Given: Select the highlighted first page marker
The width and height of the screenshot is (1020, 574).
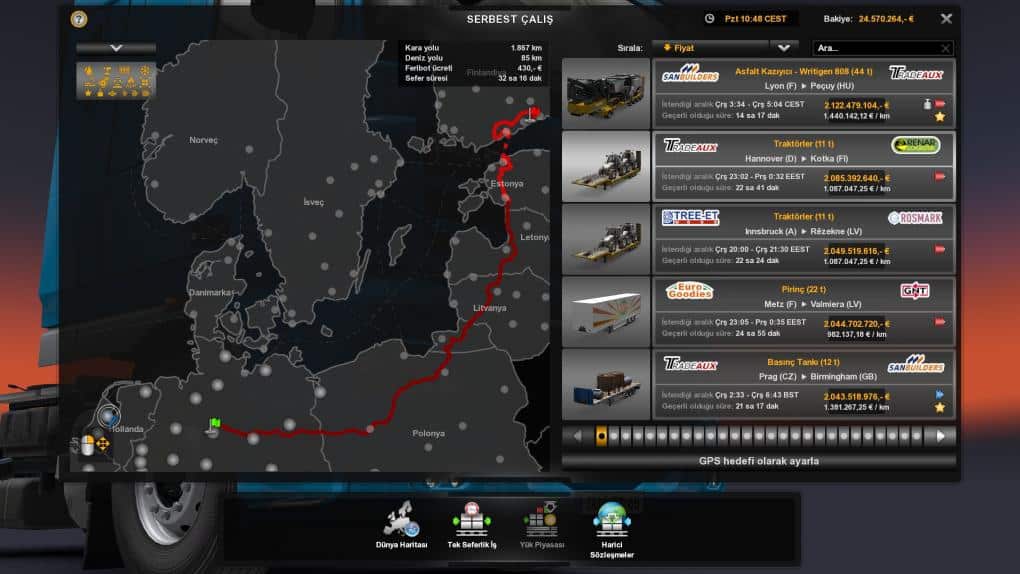Looking at the screenshot, I should (x=601, y=436).
